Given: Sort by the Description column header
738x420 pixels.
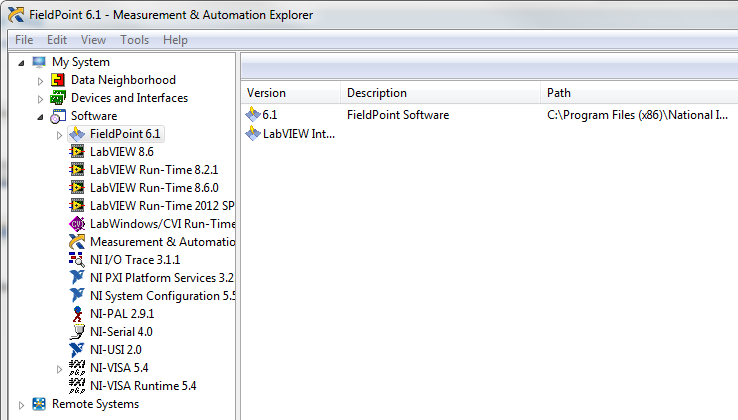Looking at the screenshot, I should click(441, 93).
